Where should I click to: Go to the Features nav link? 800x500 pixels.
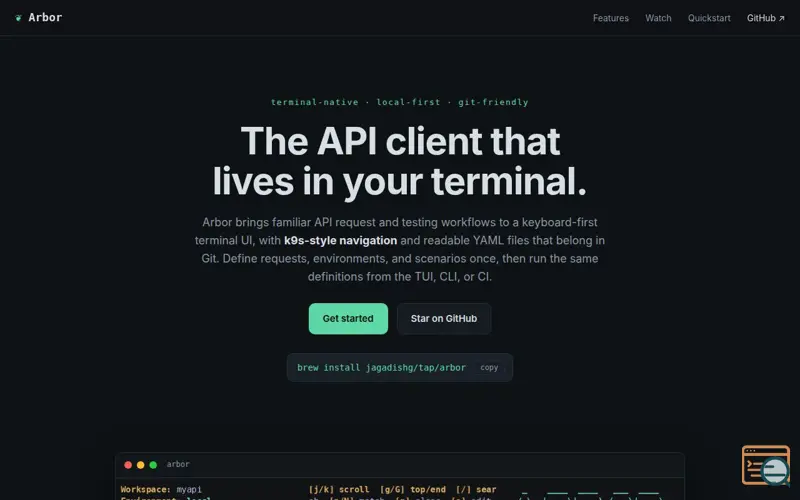click(611, 18)
